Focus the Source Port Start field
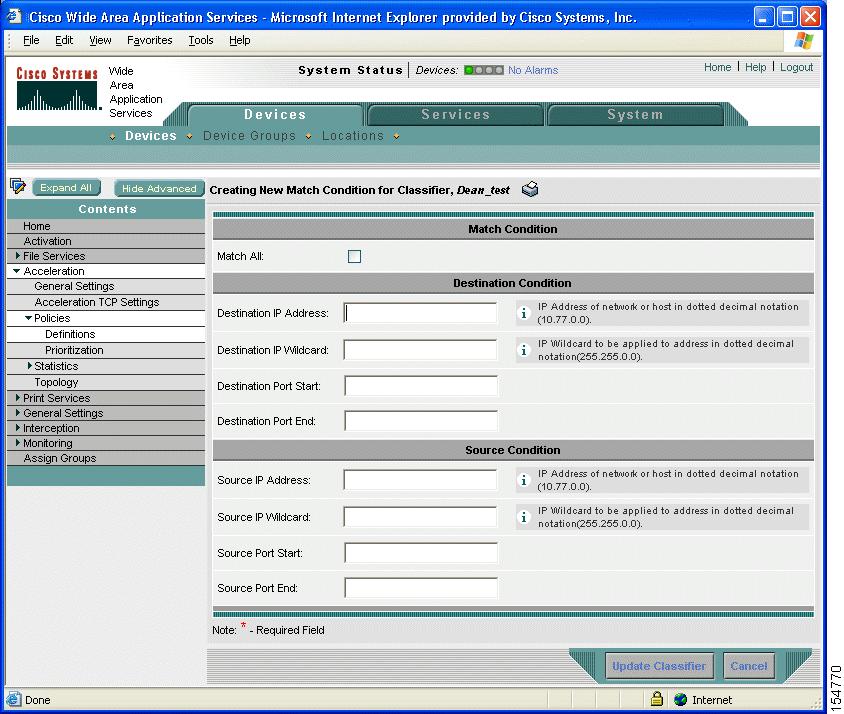This screenshot has height=714, width=844. pos(421,553)
